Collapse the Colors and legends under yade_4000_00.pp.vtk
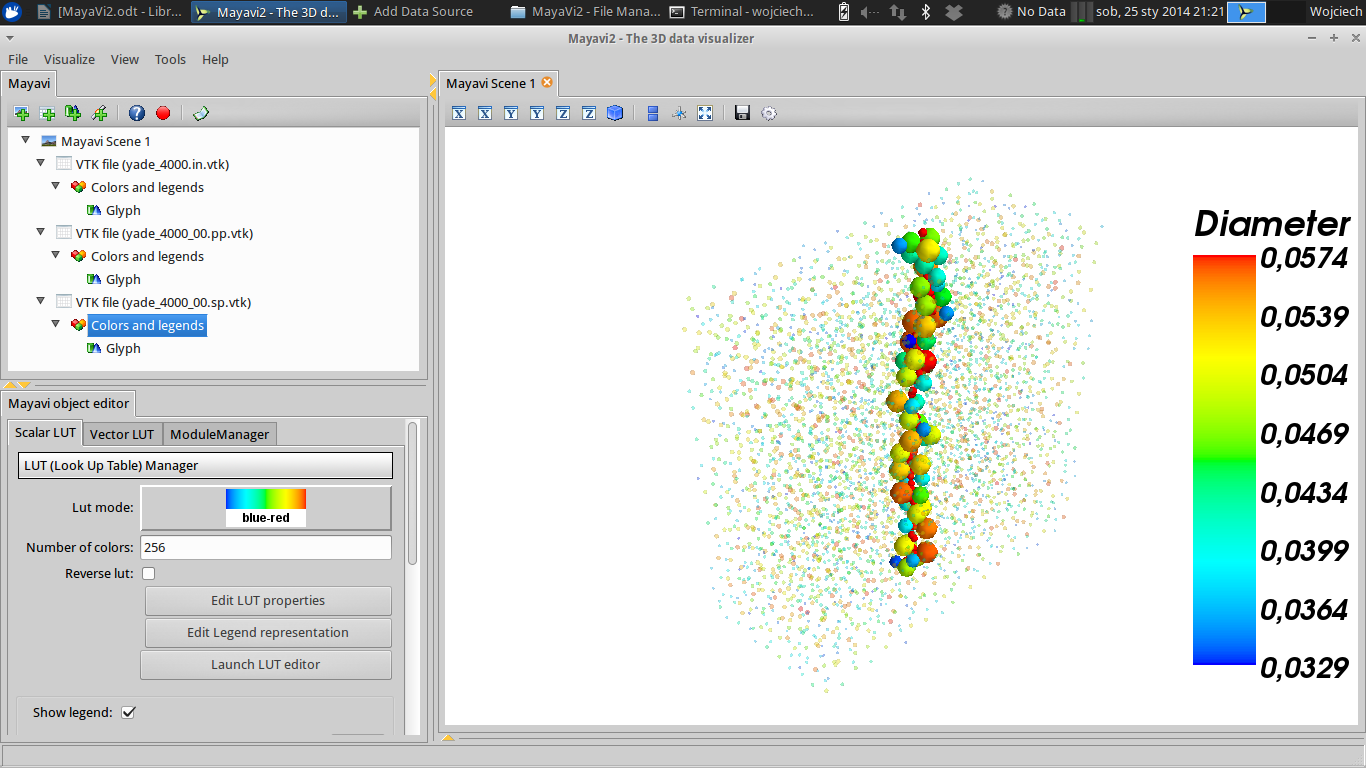 [x=56, y=256]
